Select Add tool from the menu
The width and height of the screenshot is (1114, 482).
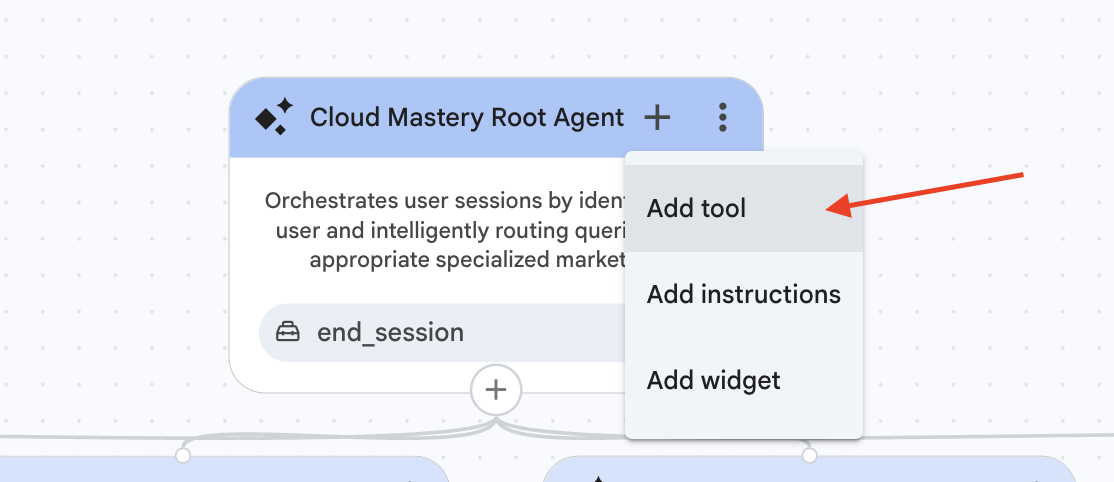[744, 208]
